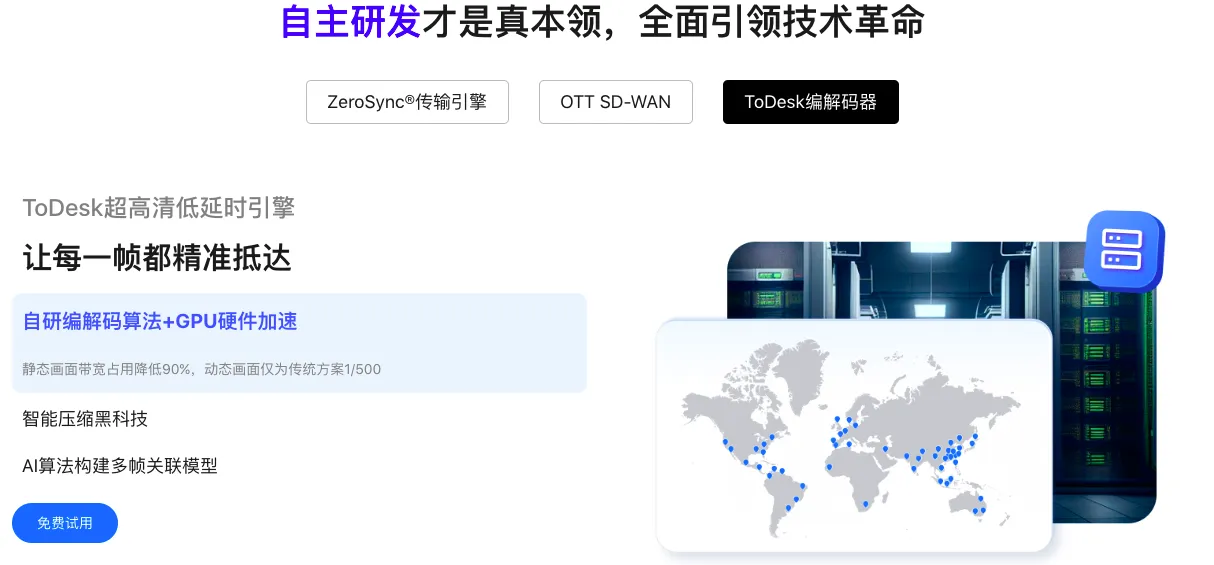Select 自研编解码算法+GPU硬件加速 feature card
Image resolution: width=1214 pixels, height=565 pixels.
[299, 343]
